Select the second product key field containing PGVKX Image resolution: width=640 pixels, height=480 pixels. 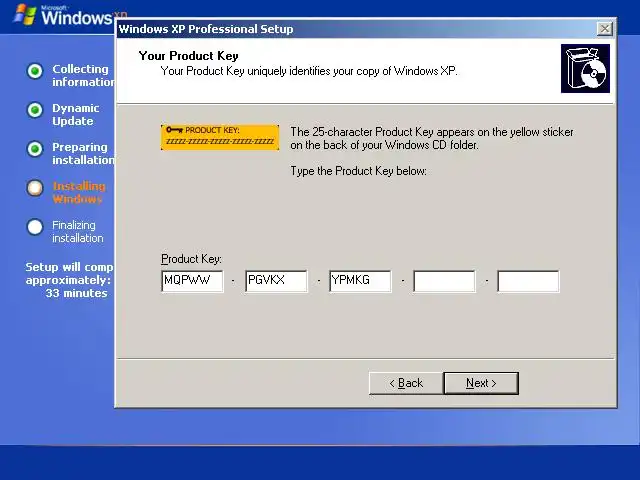276,281
